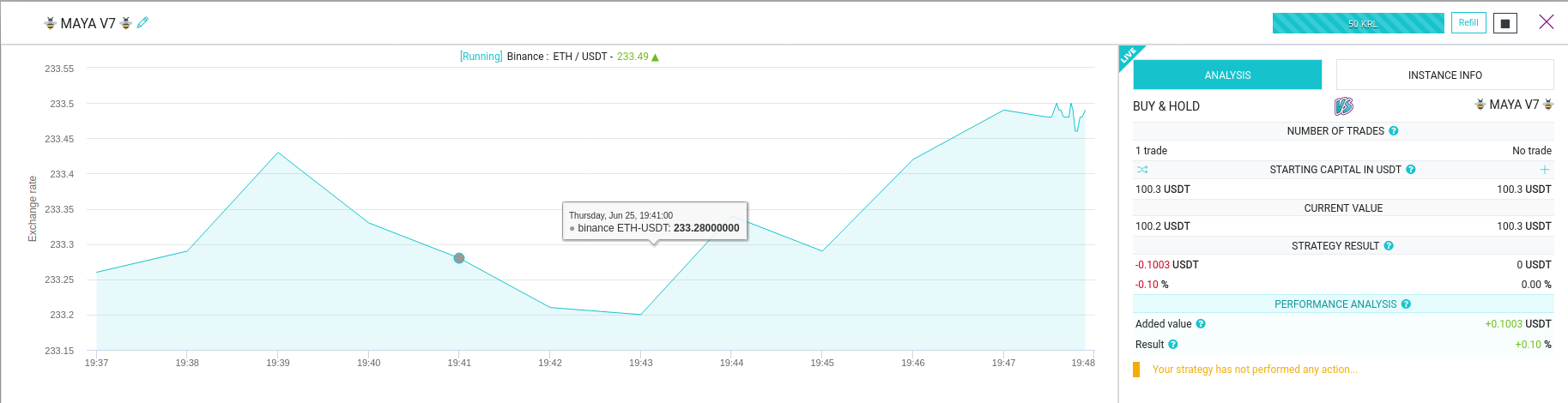1568x403 pixels.
Task: Click the help icon next to Result
Action: click(x=1173, y=345)
